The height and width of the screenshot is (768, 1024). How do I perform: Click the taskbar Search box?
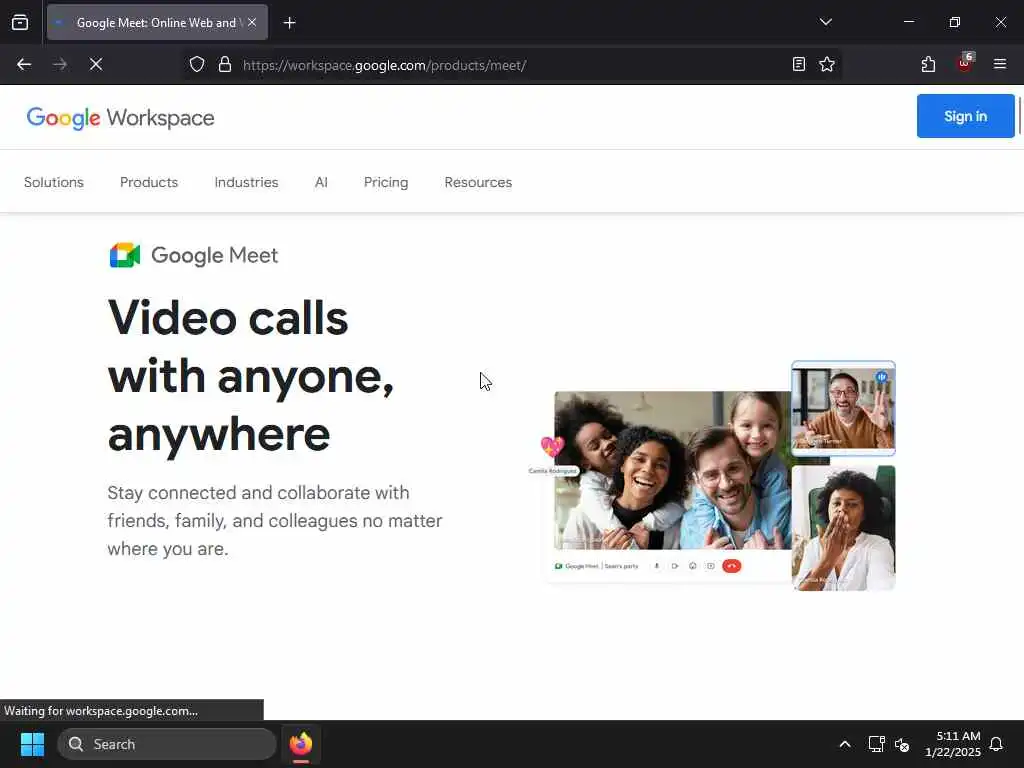[167, 744]
